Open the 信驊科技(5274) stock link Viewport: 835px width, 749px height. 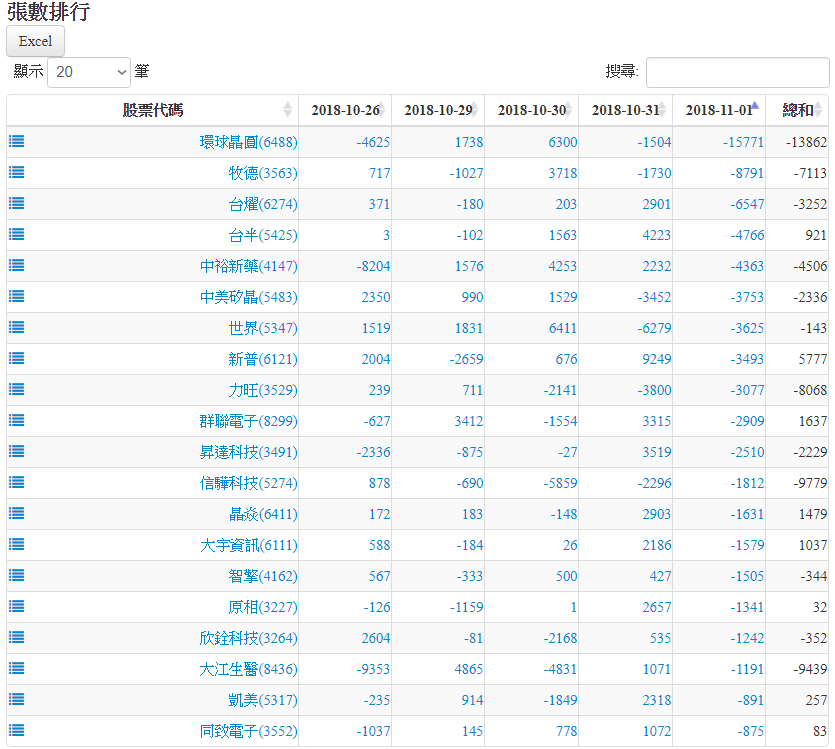tap(248, 483)
